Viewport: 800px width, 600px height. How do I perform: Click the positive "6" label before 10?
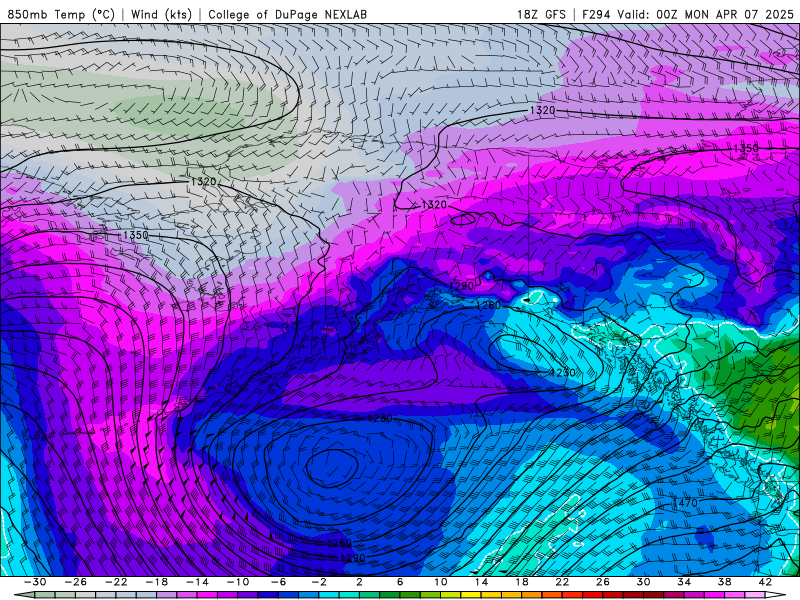coord(399,582)
